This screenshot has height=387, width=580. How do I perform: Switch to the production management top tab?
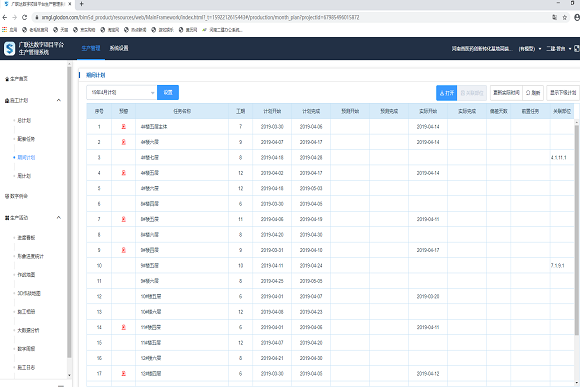point(91,48)
